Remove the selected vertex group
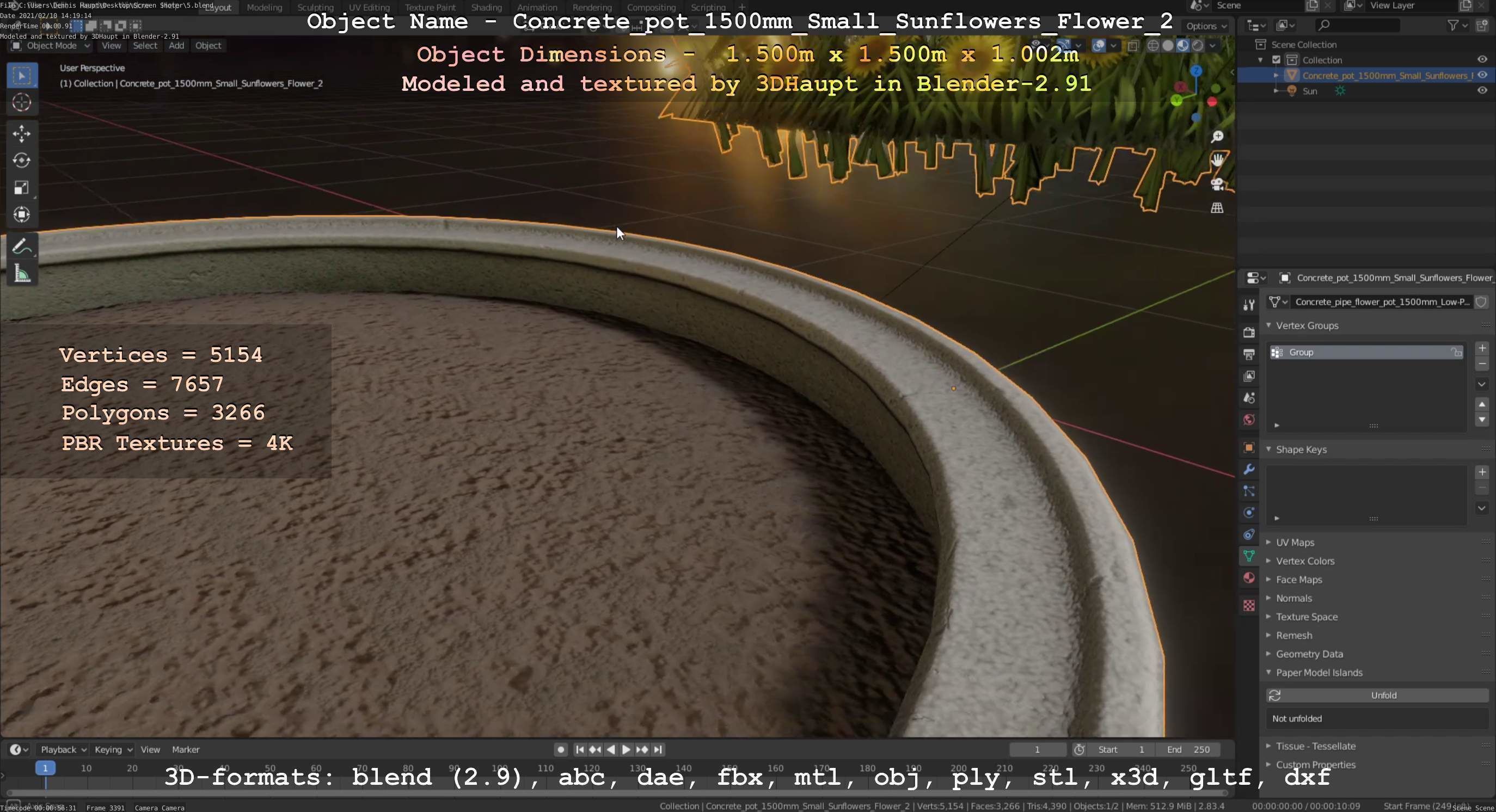Screen dimensions: 1496x812 click(x=1482, y=364)
